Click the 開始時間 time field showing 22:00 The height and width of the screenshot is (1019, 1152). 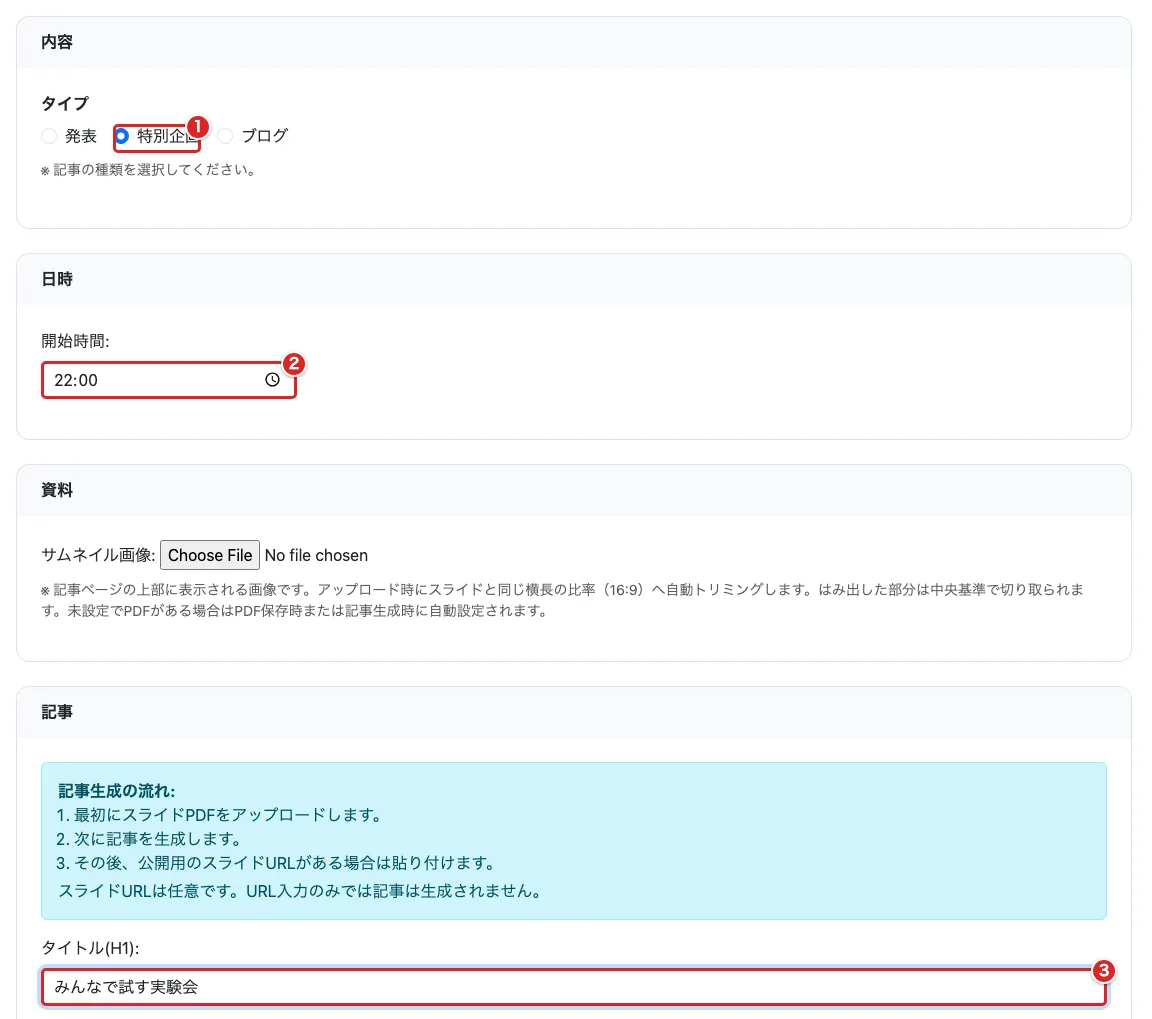click(169, 380)
